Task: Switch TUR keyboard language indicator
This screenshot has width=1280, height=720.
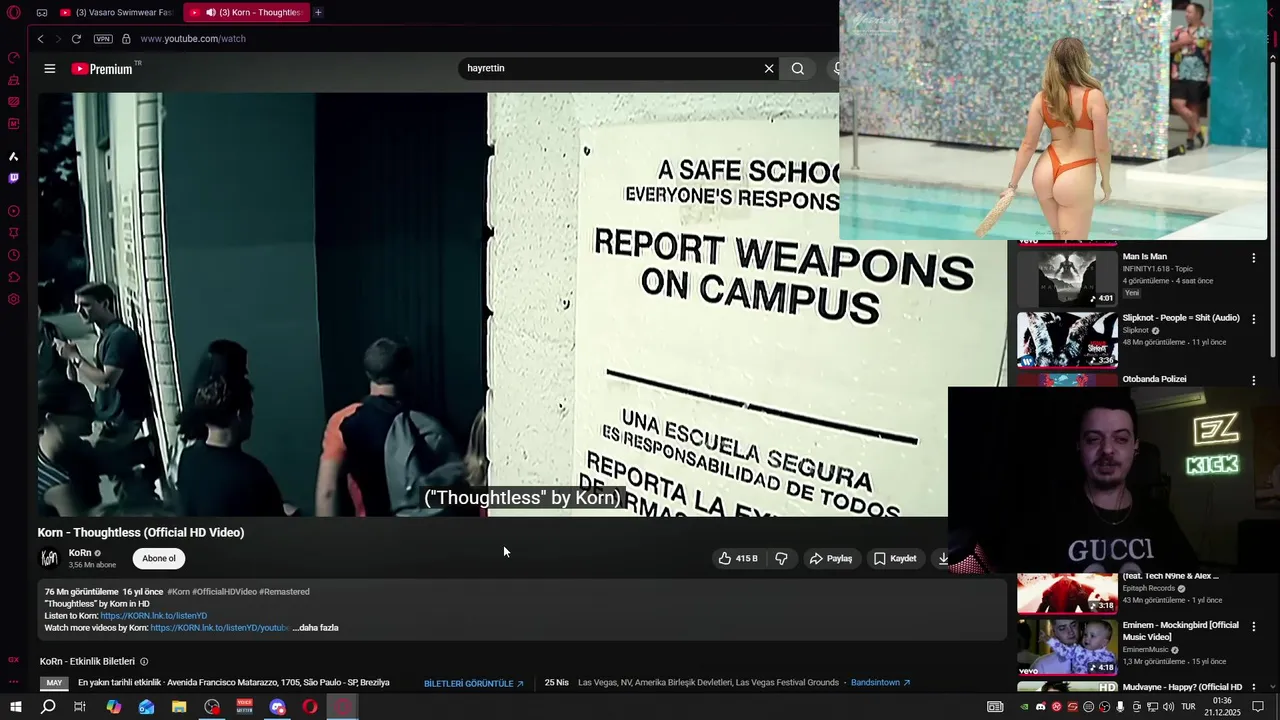Action: click(x=1189, y=707)
